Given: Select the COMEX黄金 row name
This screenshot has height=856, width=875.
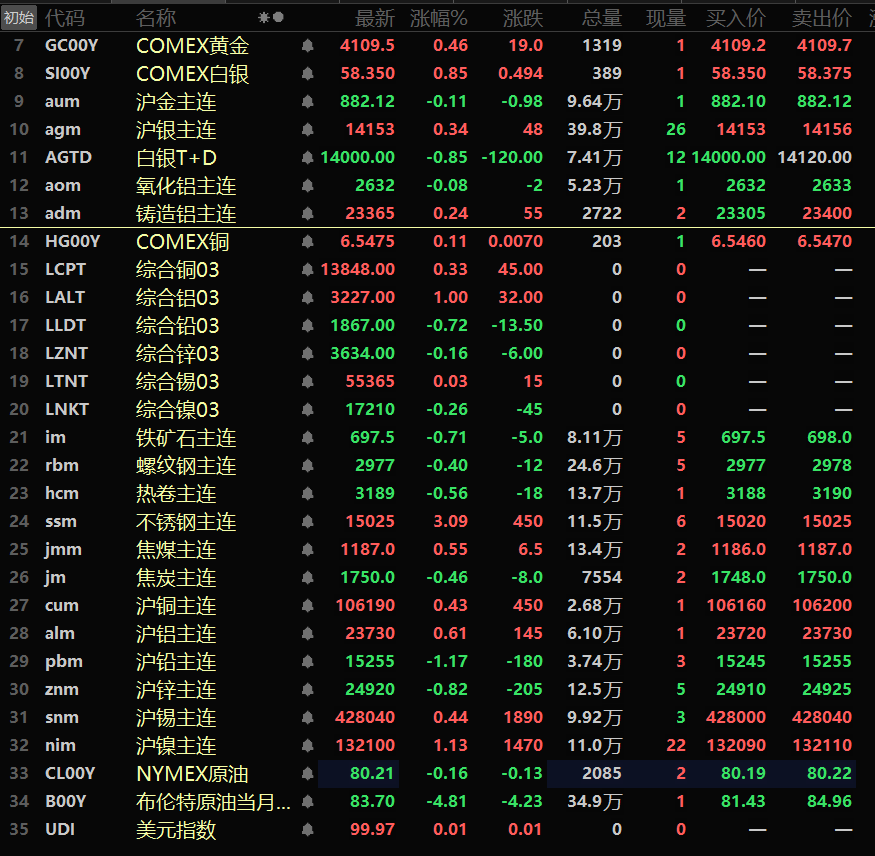Looking at the screenshot, I should click(193, 46).
